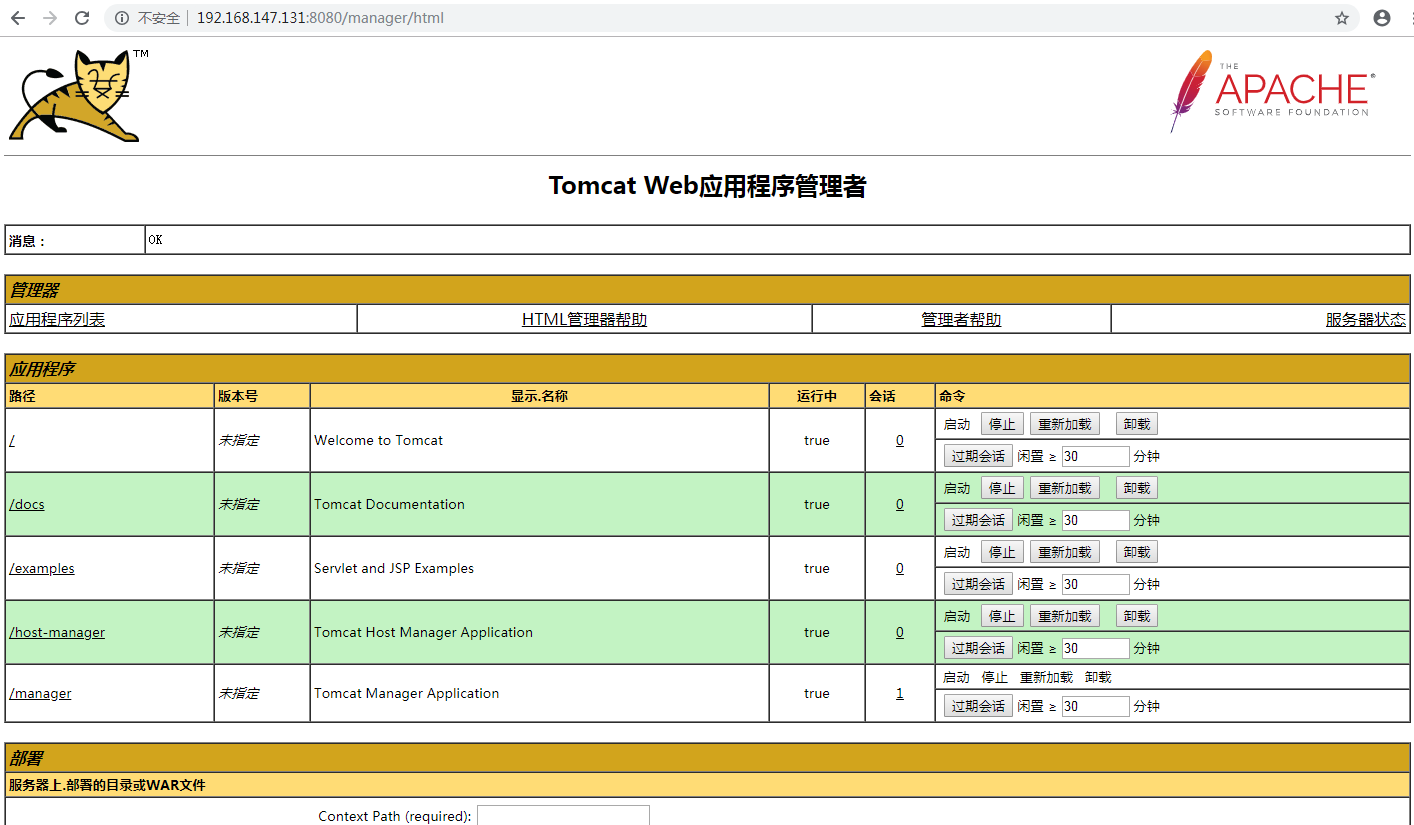1414x825 pixels.
Task: Open the 应用程序列表 link
Action: [57, 320]
